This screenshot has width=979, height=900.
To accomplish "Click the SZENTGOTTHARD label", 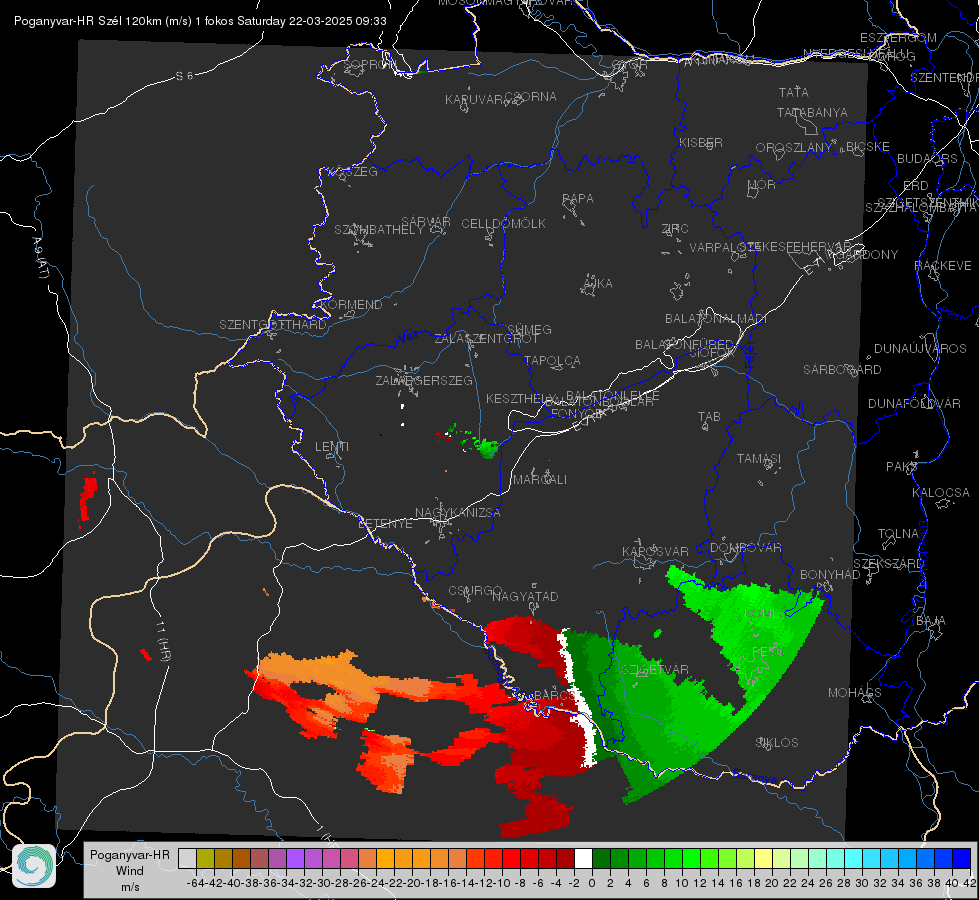I will [273, 324].
